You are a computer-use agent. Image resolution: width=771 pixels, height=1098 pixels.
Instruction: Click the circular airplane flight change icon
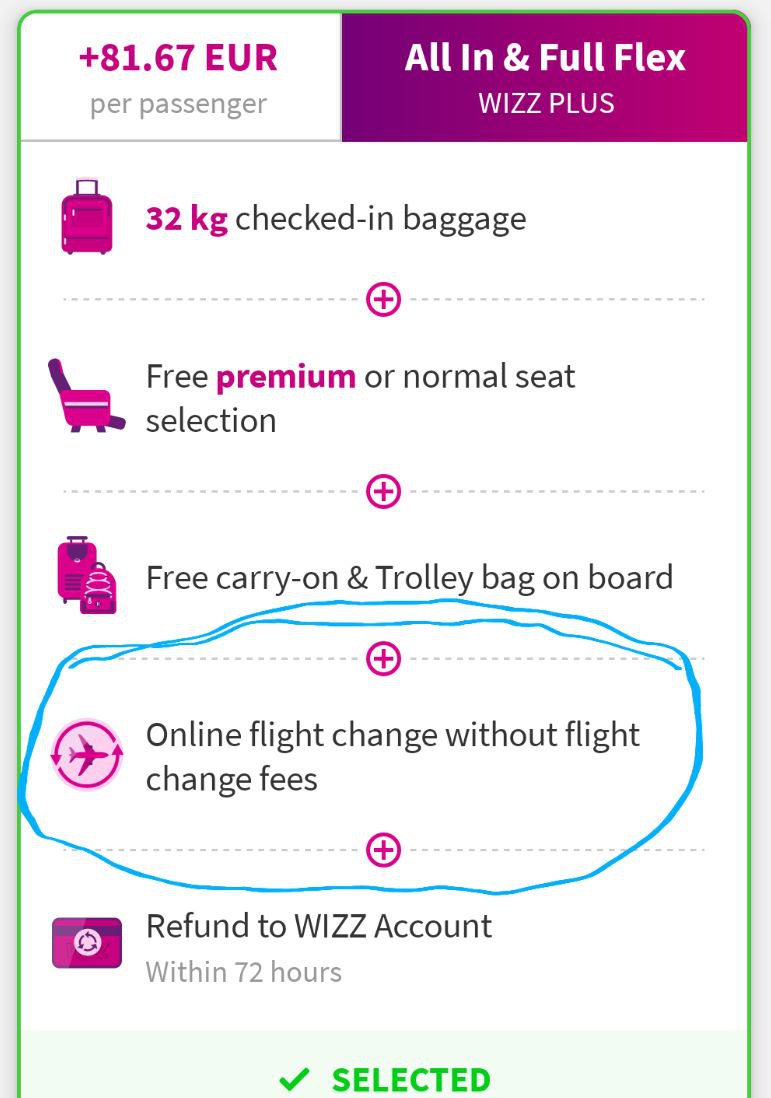tap(87, 755)
